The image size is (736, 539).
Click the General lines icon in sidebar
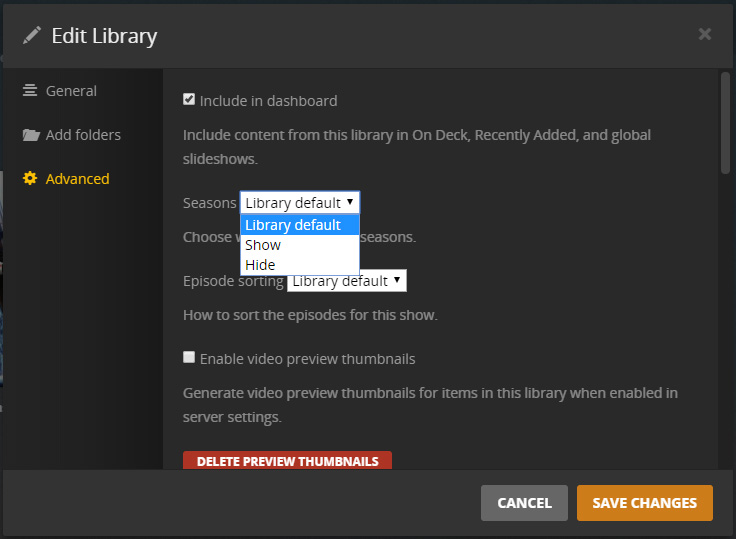(30, 90)
